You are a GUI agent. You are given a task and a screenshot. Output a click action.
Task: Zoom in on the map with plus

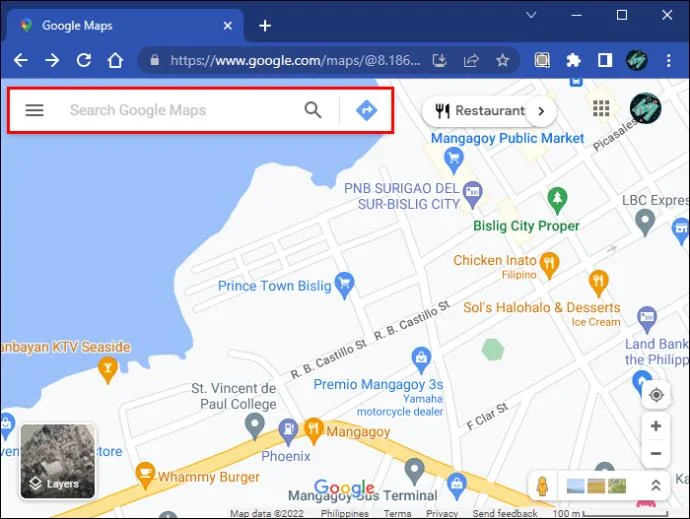point(656,426)
